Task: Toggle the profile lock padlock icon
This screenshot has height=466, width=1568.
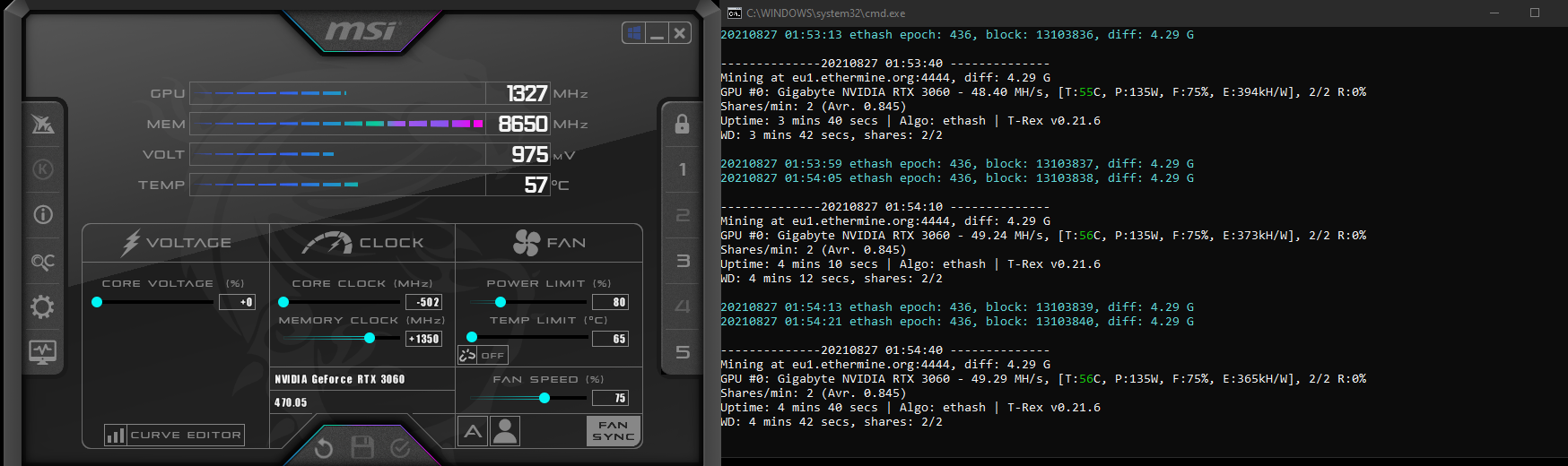Action: pos(682,124)
